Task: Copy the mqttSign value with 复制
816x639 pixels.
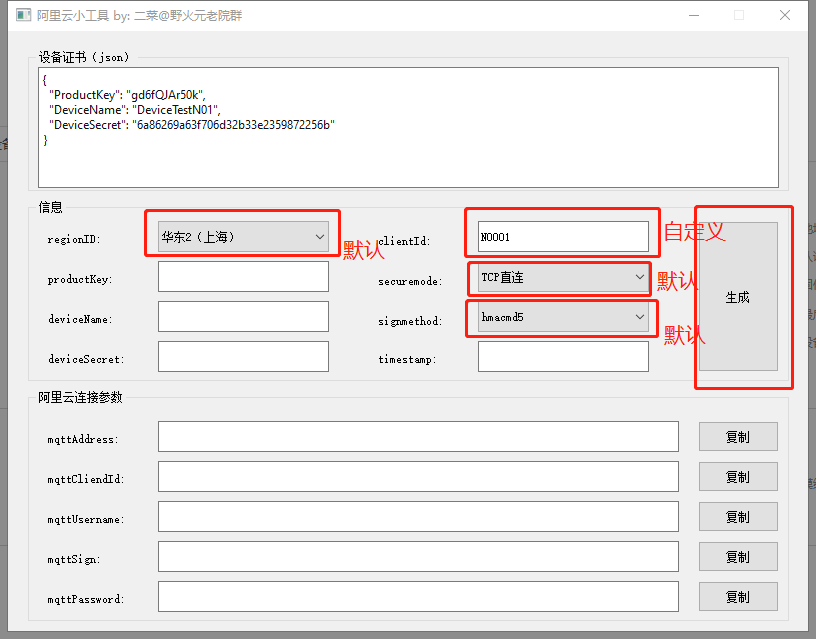Action: point(738,557)
